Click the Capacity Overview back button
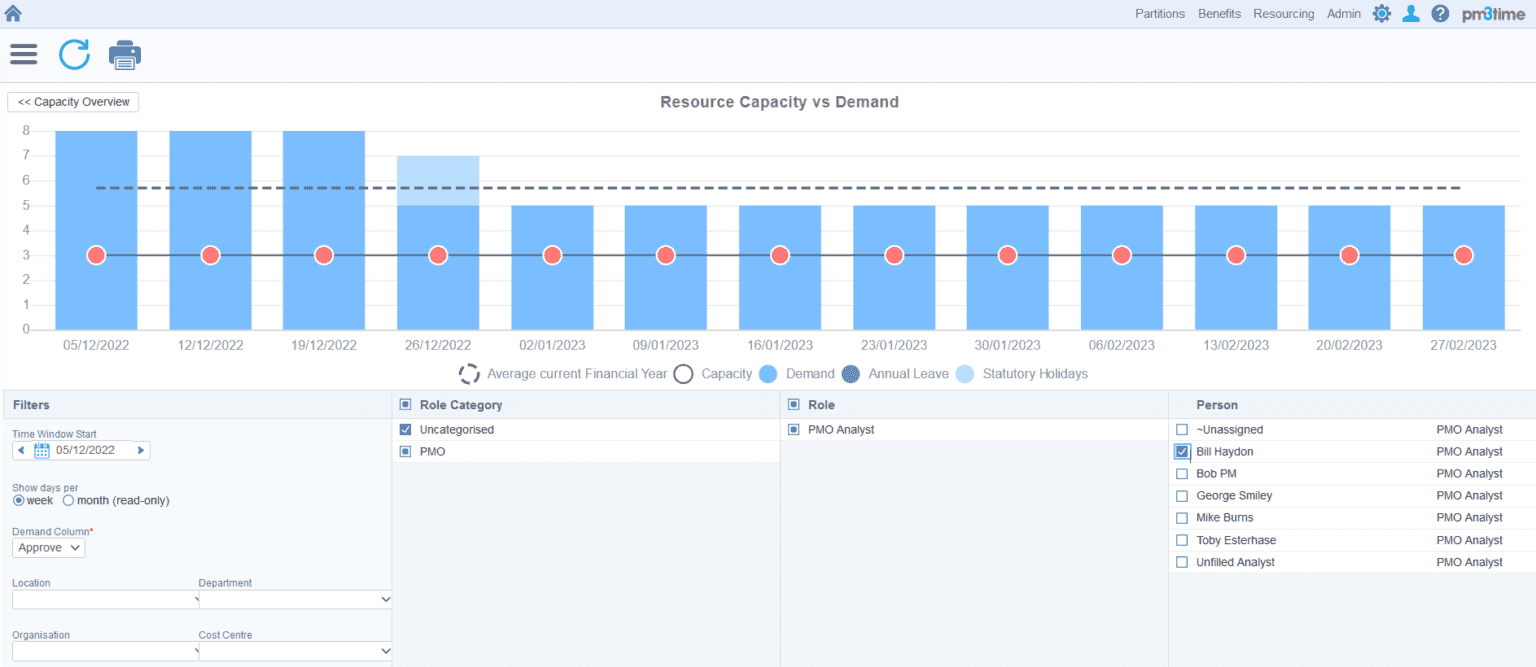The image size is (1536, 667). pos(72,101)
